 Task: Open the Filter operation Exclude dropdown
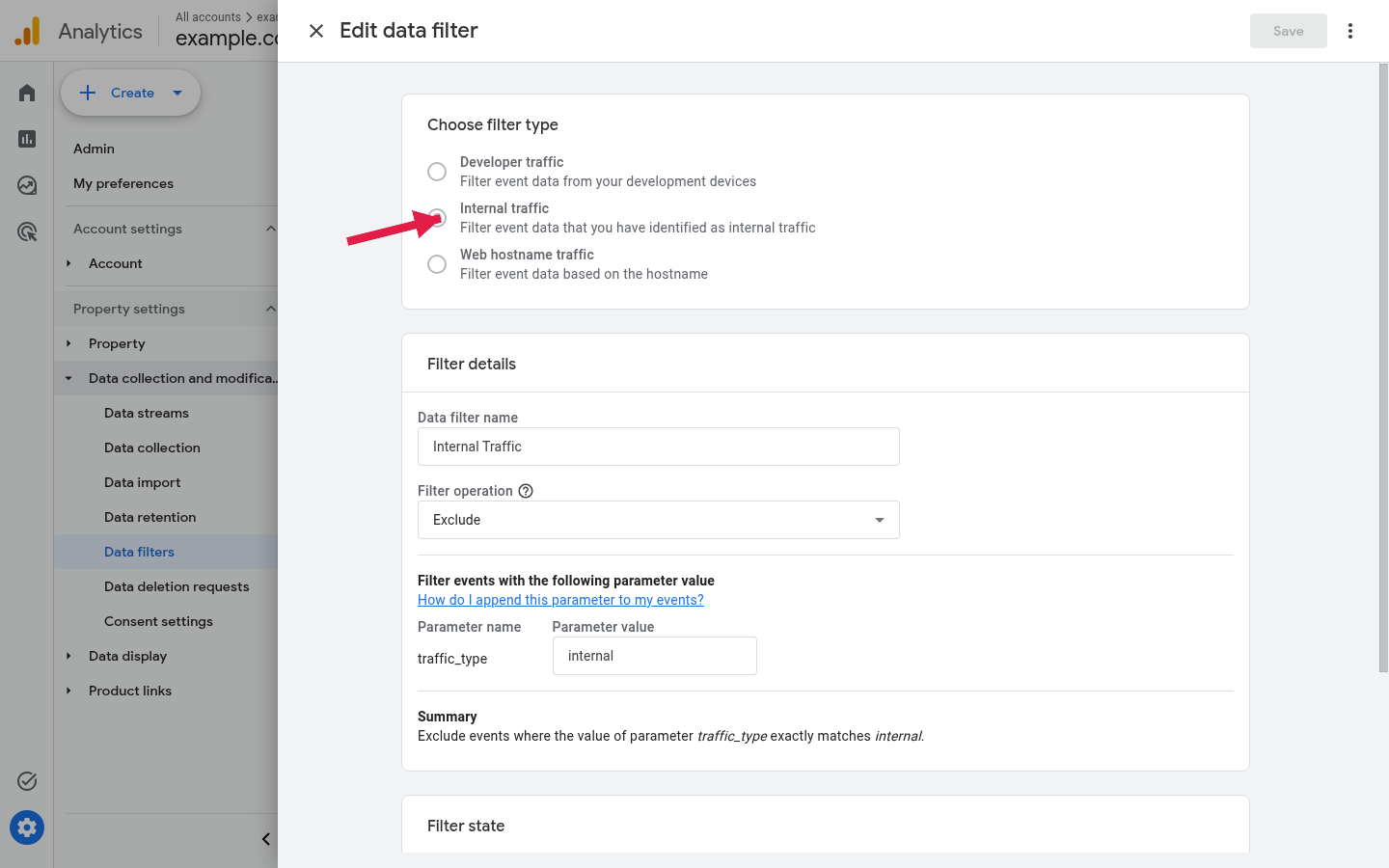(x=659, y=520)
